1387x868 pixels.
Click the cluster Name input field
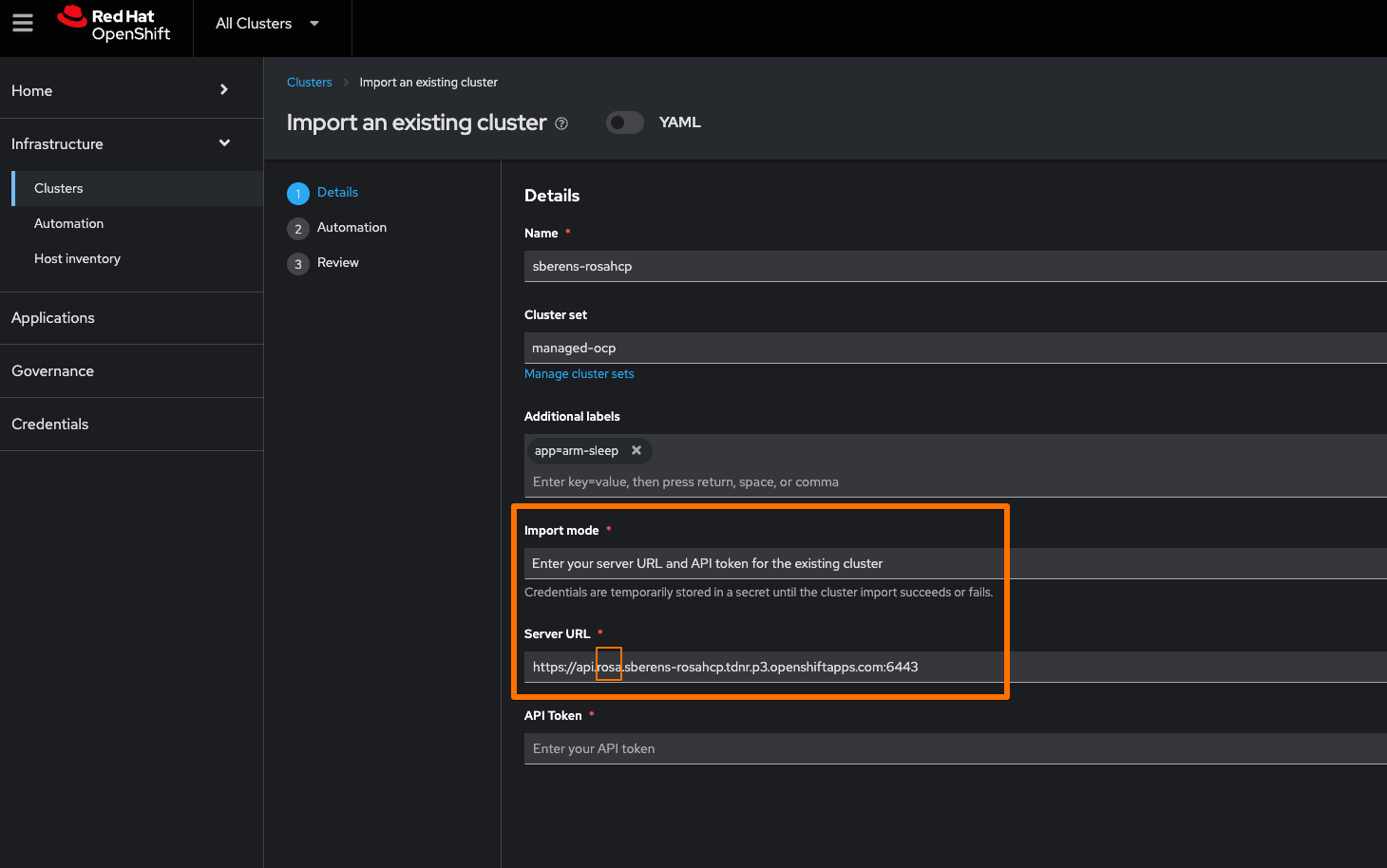(x=950, y=266)
